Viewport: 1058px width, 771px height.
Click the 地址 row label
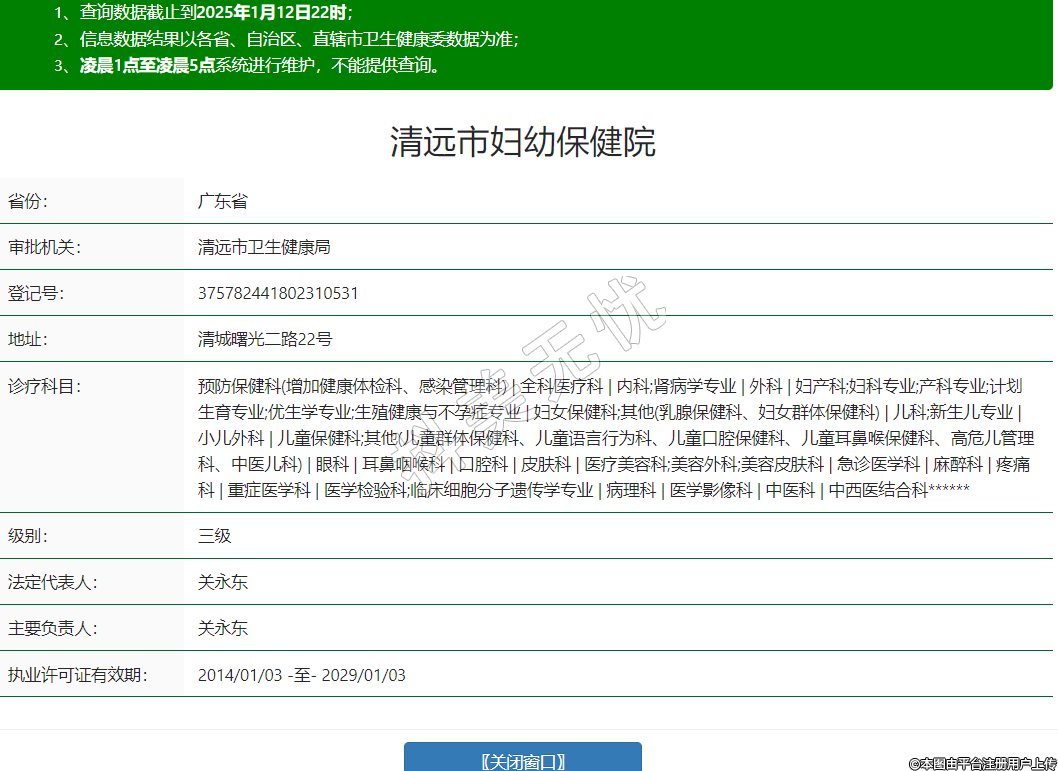pyautogui.click(x=28, y=339)
